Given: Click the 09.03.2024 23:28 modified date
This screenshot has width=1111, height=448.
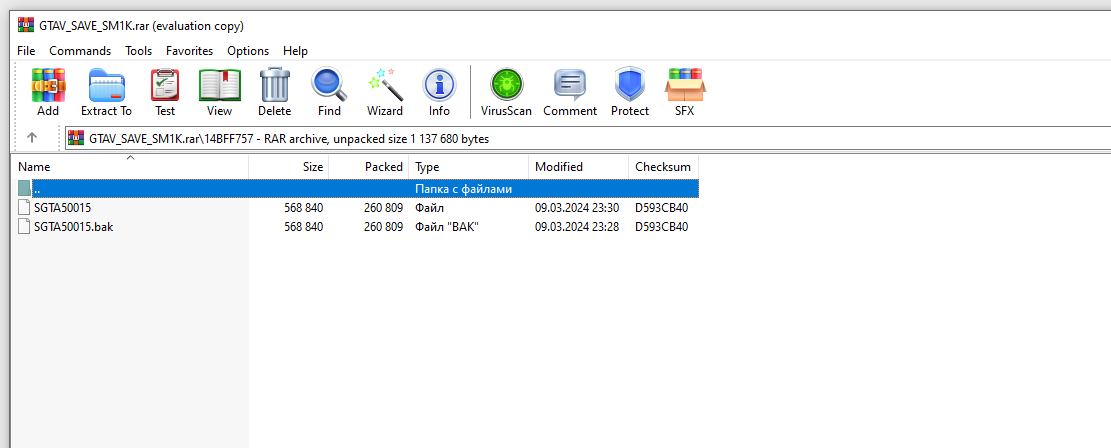Looking at the screenshot, I should (x=576, y=227).
